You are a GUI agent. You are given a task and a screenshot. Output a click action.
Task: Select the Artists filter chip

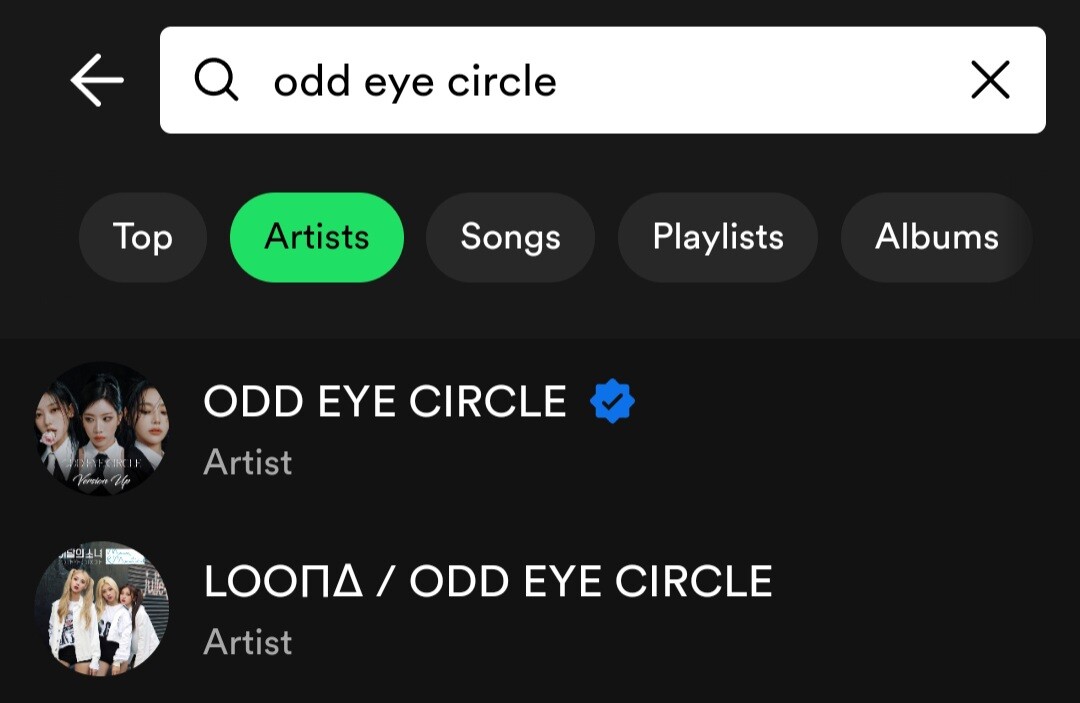coord(317,237)
